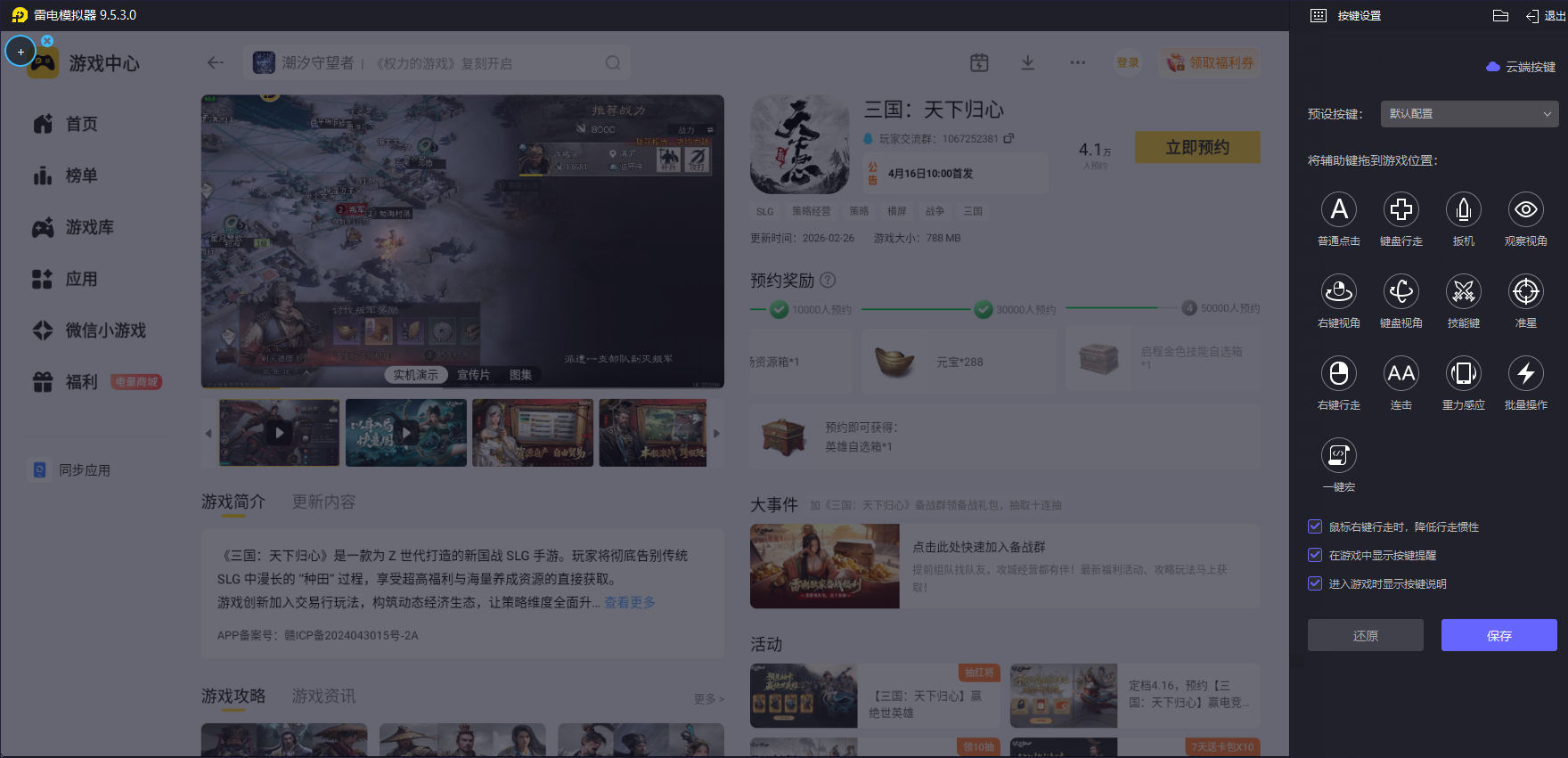The width and height of the screenshot is (1568, 758).
Task: Switch to the 游戏资讯 tab
Action: [x=323, y=696]
